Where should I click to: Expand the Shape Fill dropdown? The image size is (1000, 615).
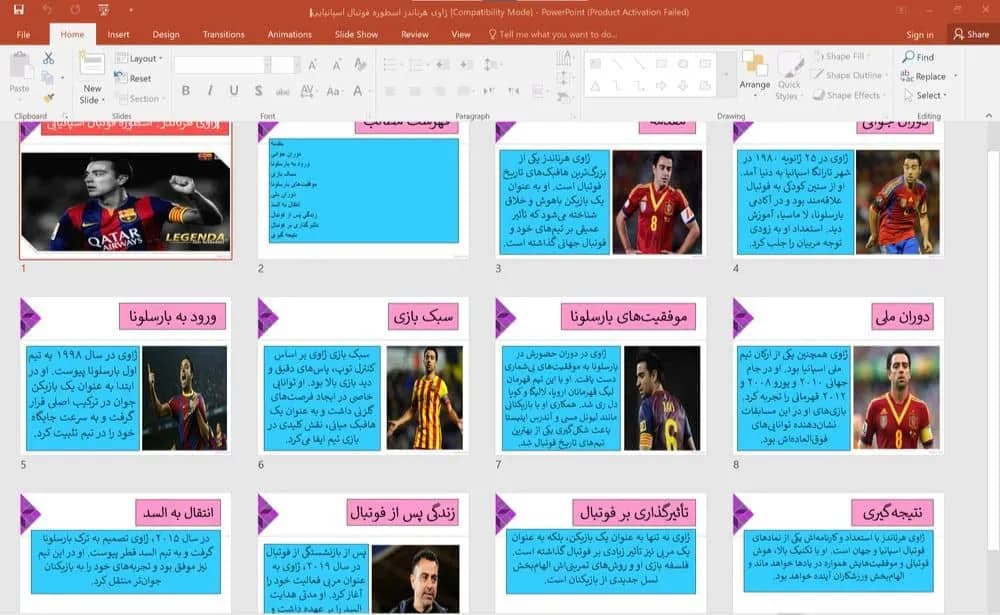click(x=842, y=56)
